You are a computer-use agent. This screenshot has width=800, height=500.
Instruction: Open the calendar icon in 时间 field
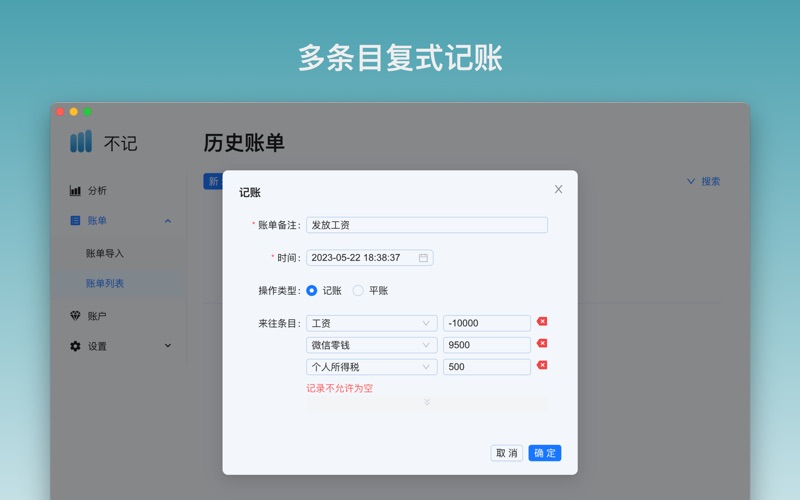point(423,258)
